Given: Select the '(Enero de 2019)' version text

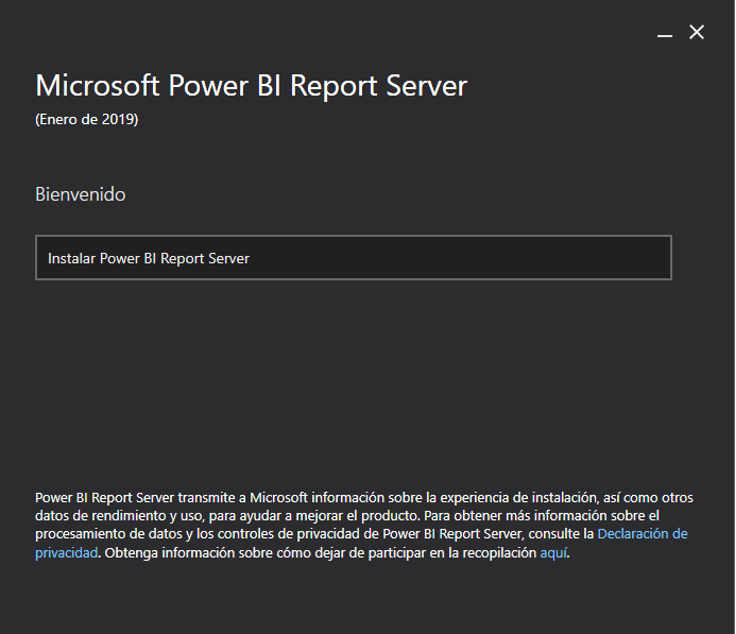Looking at the screenshot, I should [x=86, y=120].
